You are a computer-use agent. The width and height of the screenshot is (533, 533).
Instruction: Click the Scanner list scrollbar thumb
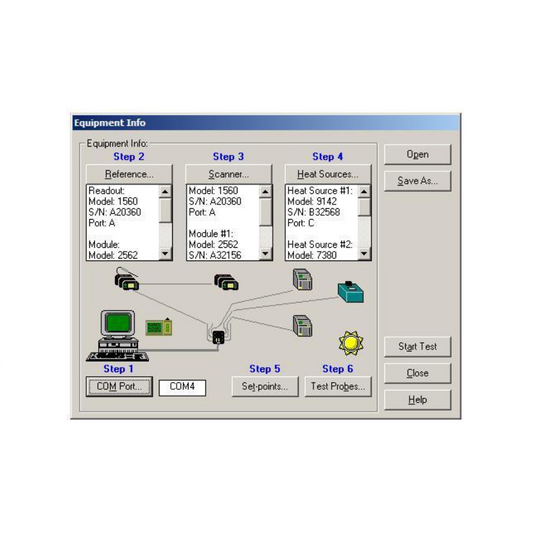pyautogui.click(x=265, y=212)
